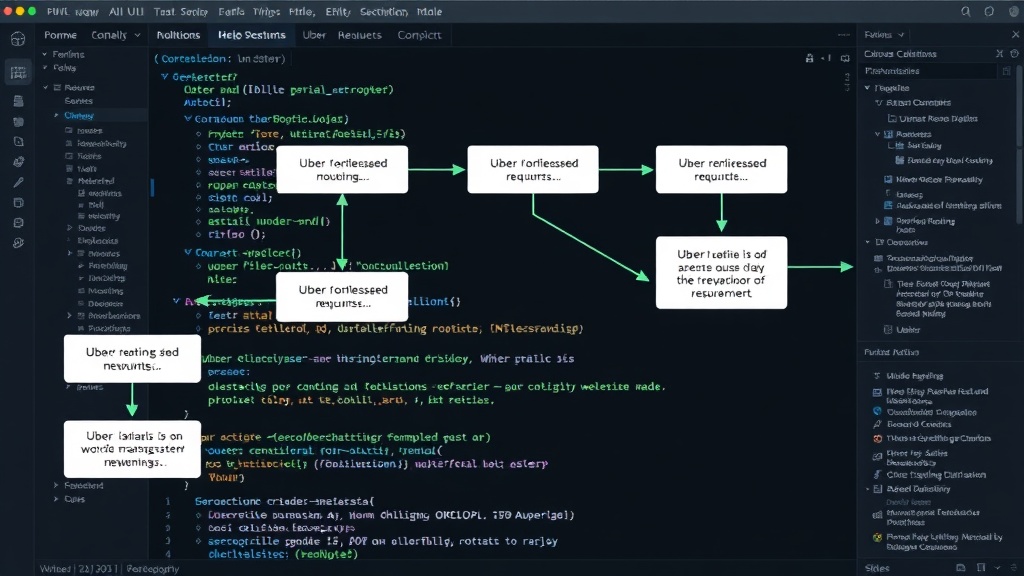Image resolution: width=1024 pixels, height=576 pixels.
Task: Select the highlighted grid icon in left sidebar
Action: pyautogui.click(x=18, y=72)
